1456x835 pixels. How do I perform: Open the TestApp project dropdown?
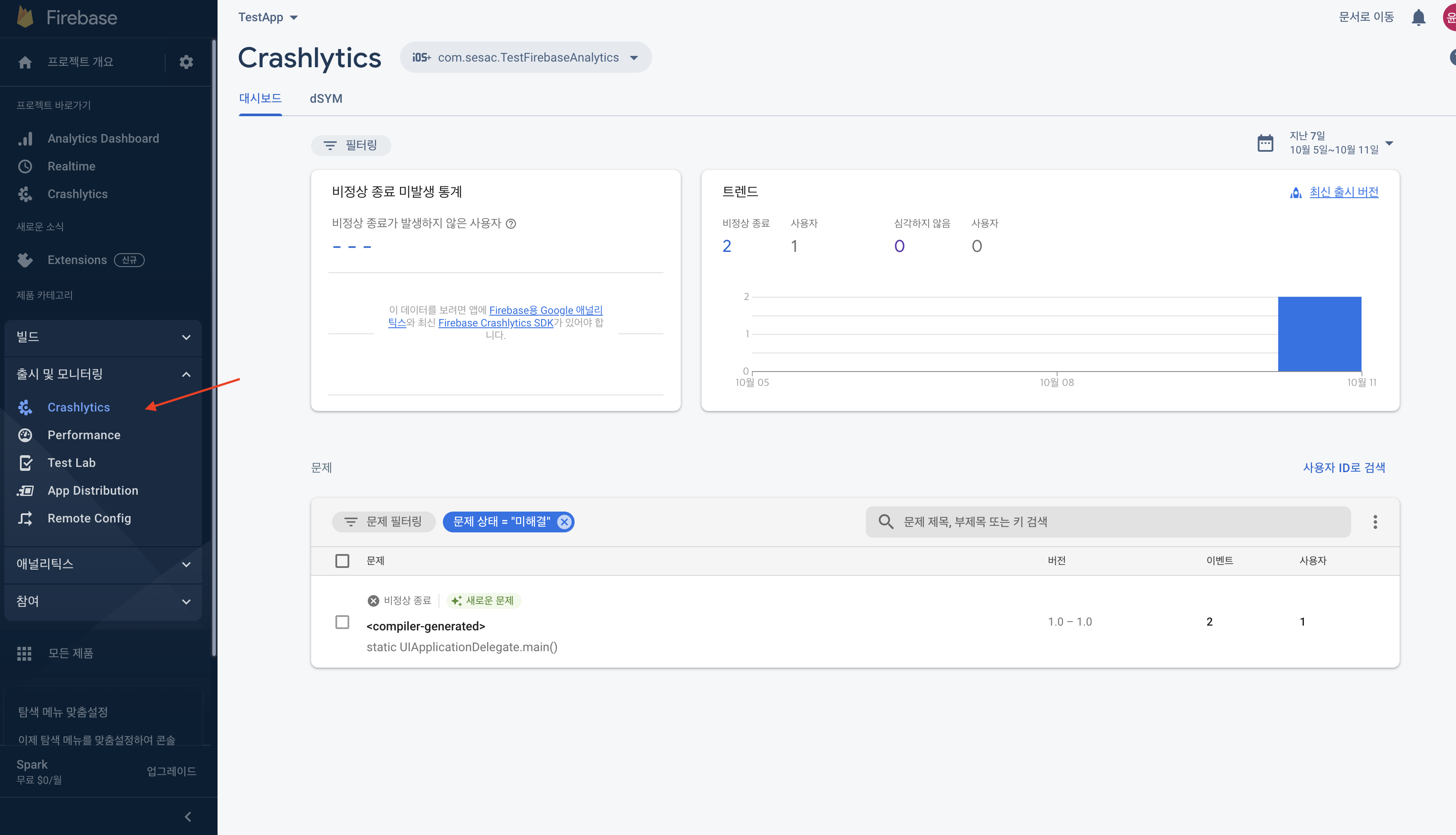(x=268, y=17)
